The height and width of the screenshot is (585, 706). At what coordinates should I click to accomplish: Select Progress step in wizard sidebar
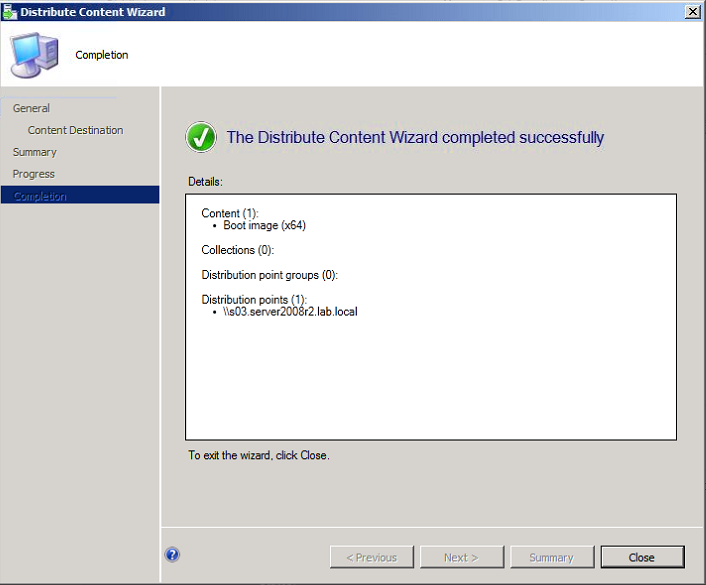coord(33,174)
